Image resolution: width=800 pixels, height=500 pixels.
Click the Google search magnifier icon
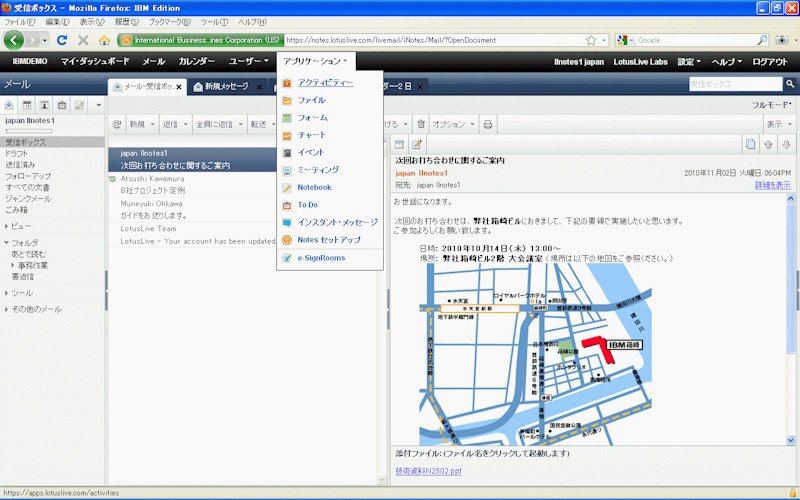pyautogui.click(x=762, y=40)
